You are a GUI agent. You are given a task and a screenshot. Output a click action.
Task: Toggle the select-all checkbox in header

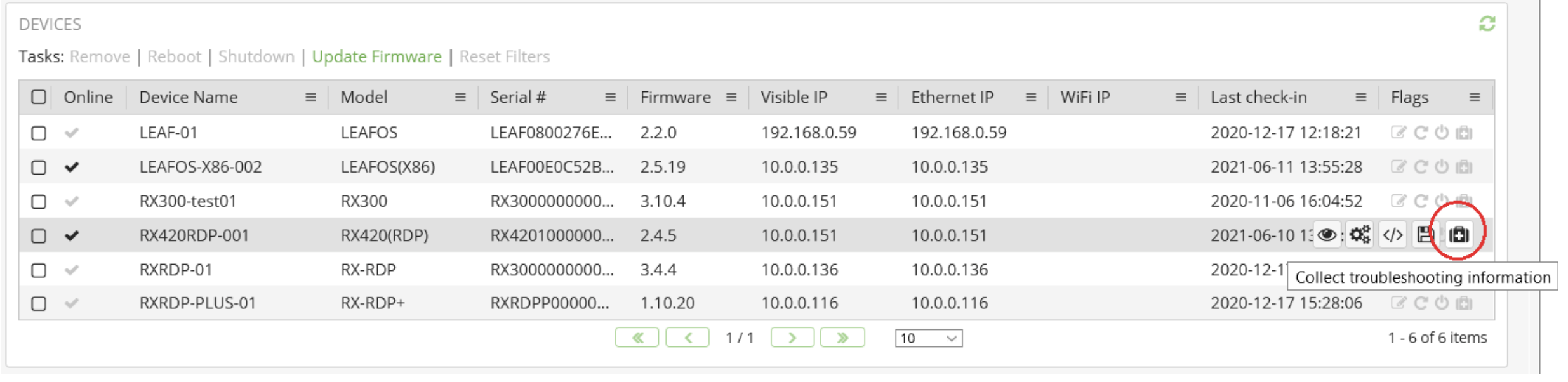(x=39, y=97)
